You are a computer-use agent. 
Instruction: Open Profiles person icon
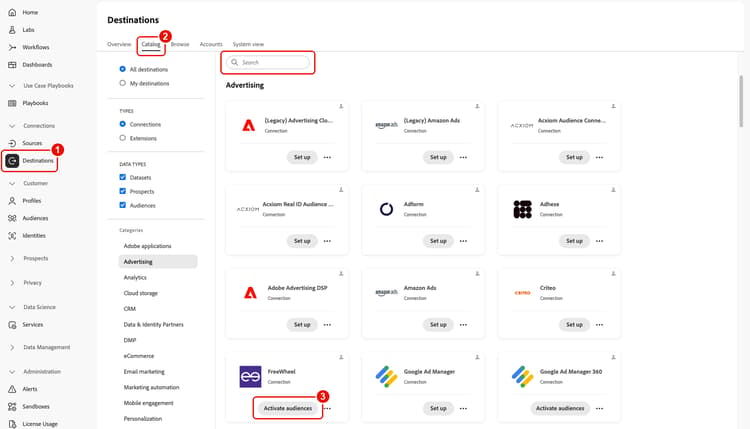(x=12, y=201)
